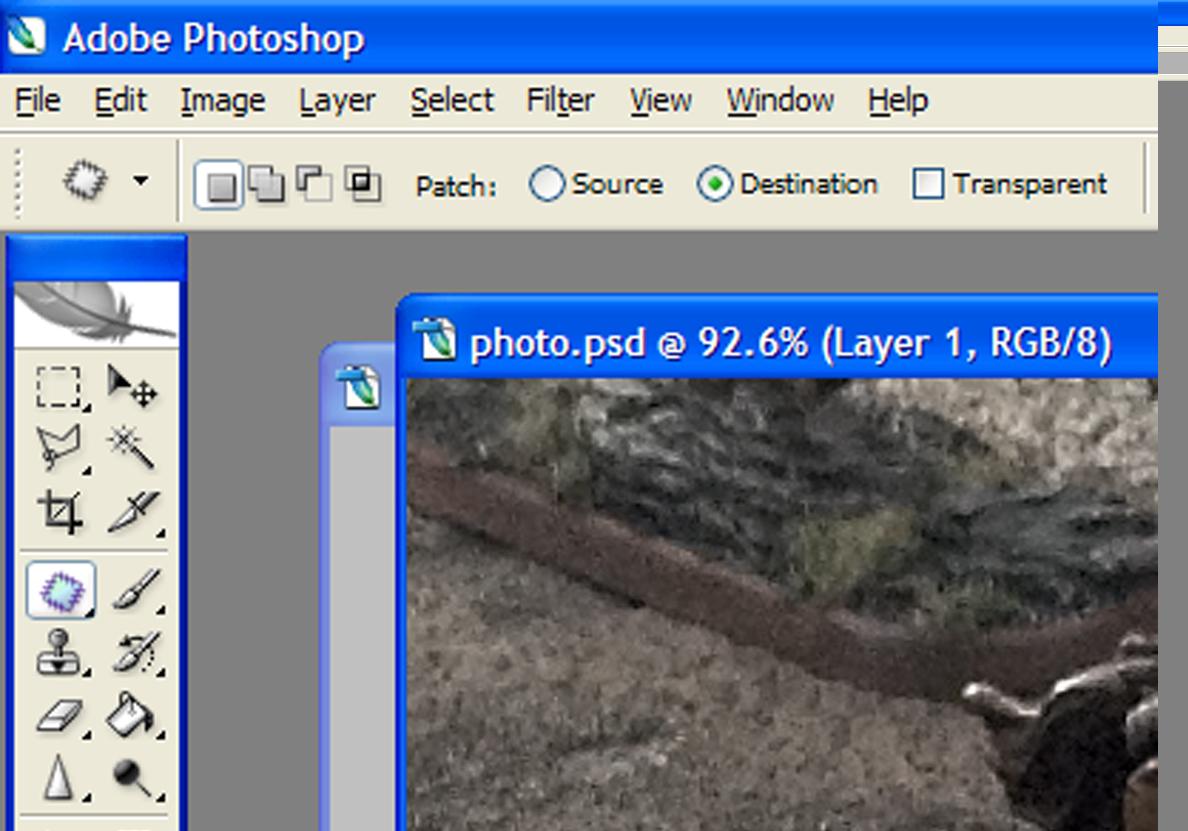The height and width of the screenshot is (831, 1188).
Task: Select the Rectangular Marquee tool
Action: [x=59, y=387]
